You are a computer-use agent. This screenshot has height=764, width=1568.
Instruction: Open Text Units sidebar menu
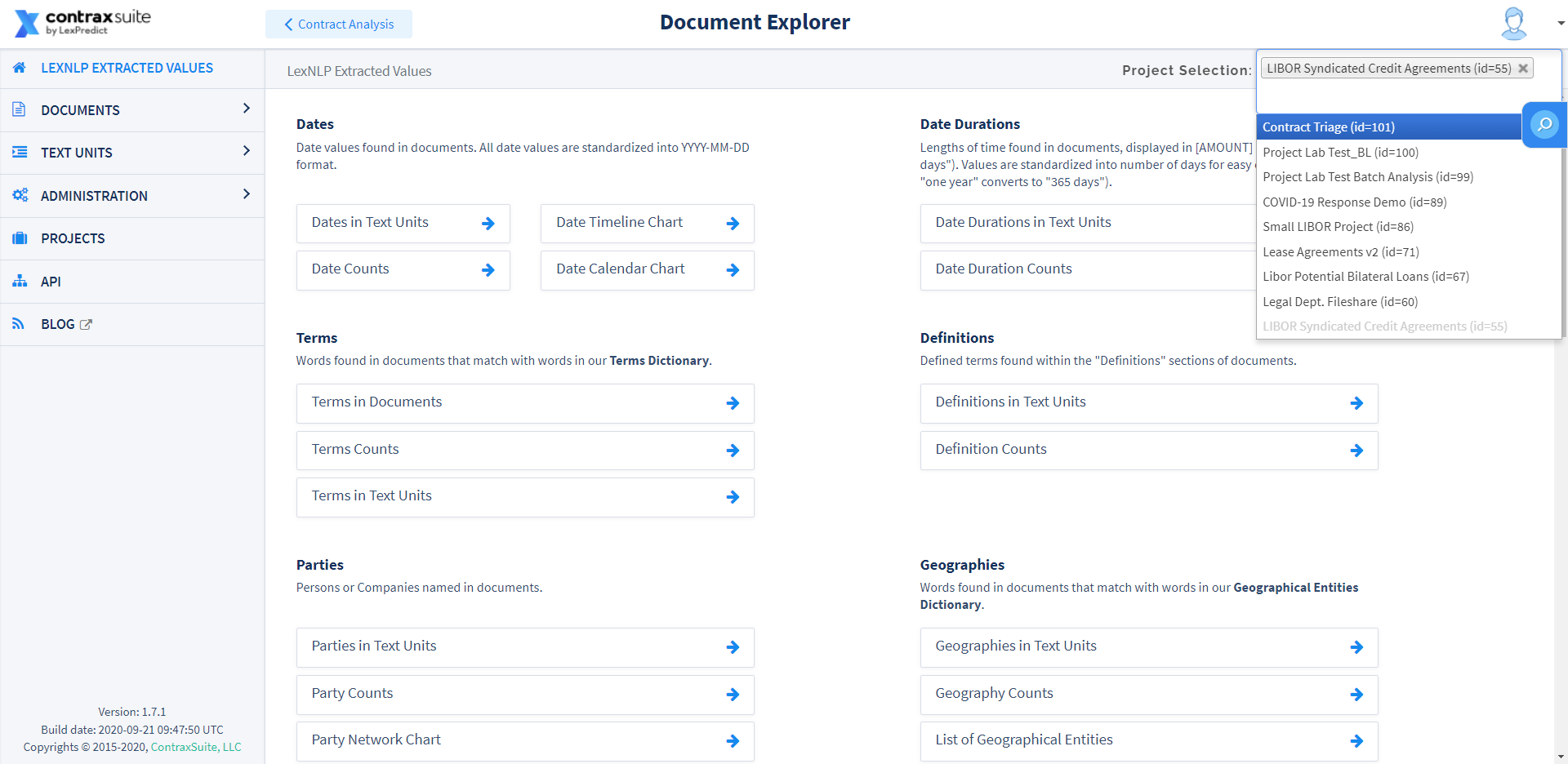coord(132,153)
